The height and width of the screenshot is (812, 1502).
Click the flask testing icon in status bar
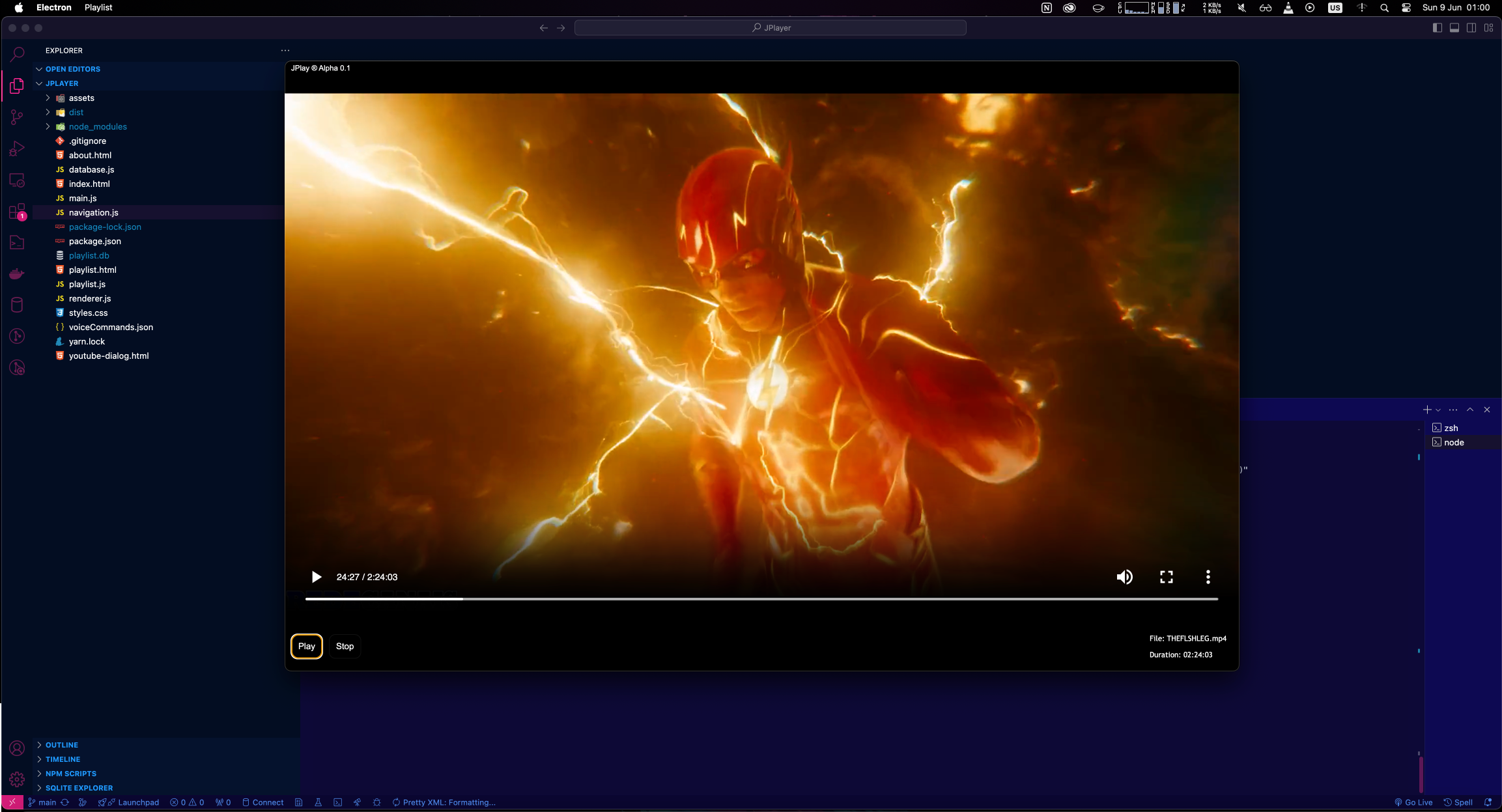click(x=319, y=802)
